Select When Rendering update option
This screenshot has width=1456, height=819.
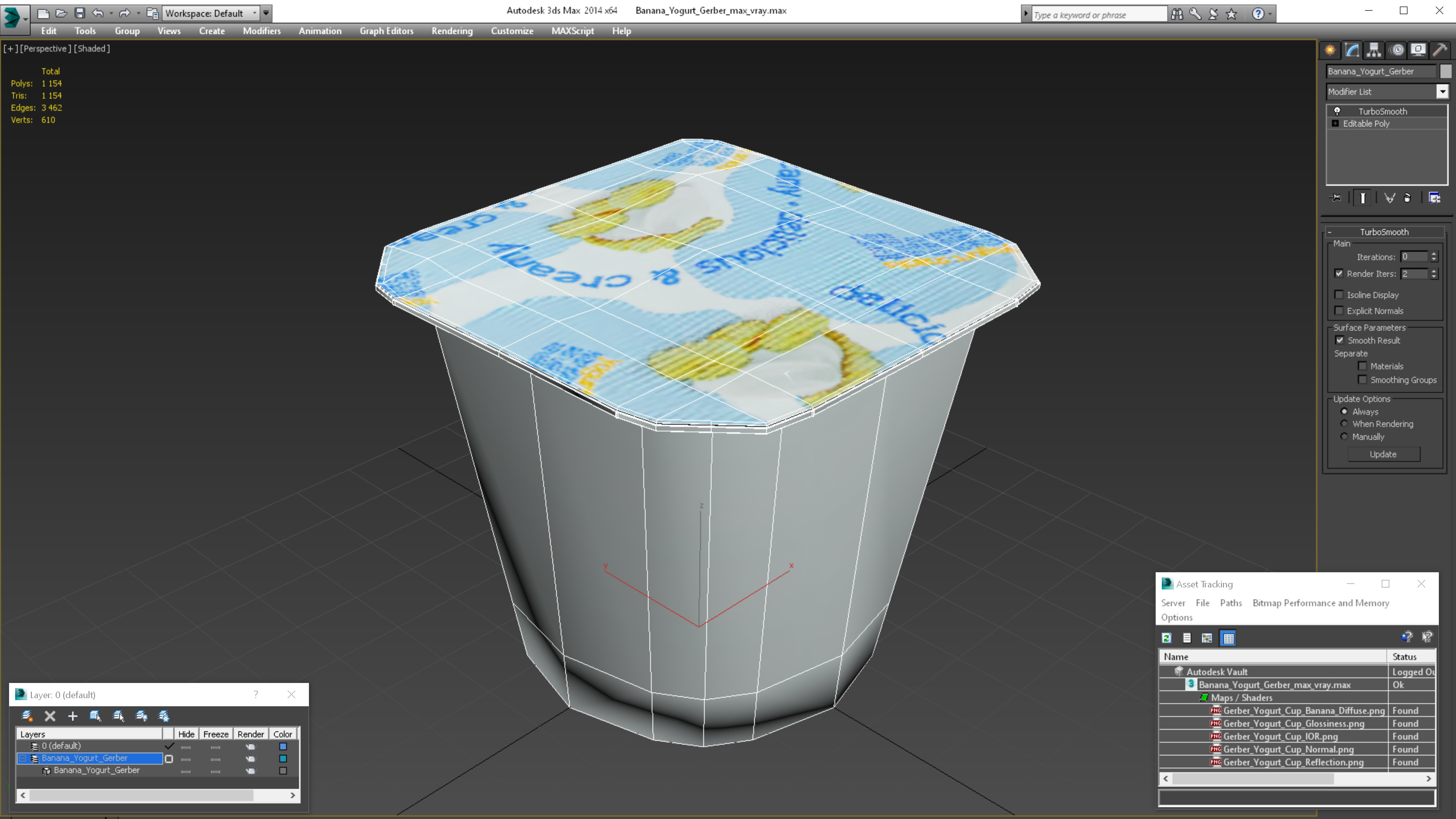[x=1345, y=424]
